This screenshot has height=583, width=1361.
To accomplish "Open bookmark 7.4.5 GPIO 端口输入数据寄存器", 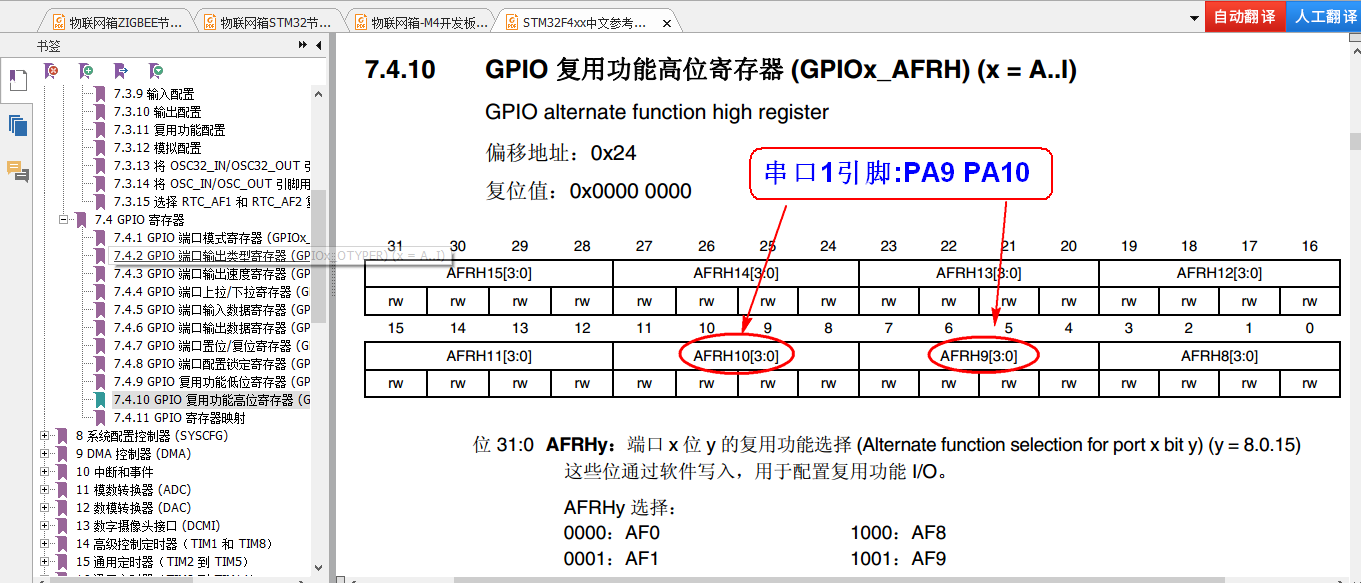I will click(x=211, y=310).
